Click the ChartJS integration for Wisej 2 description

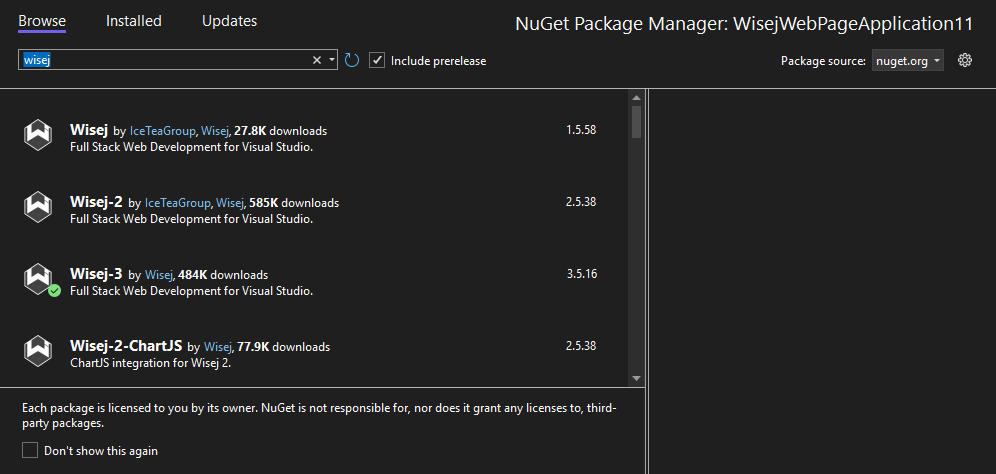click(x=150, y=364)
